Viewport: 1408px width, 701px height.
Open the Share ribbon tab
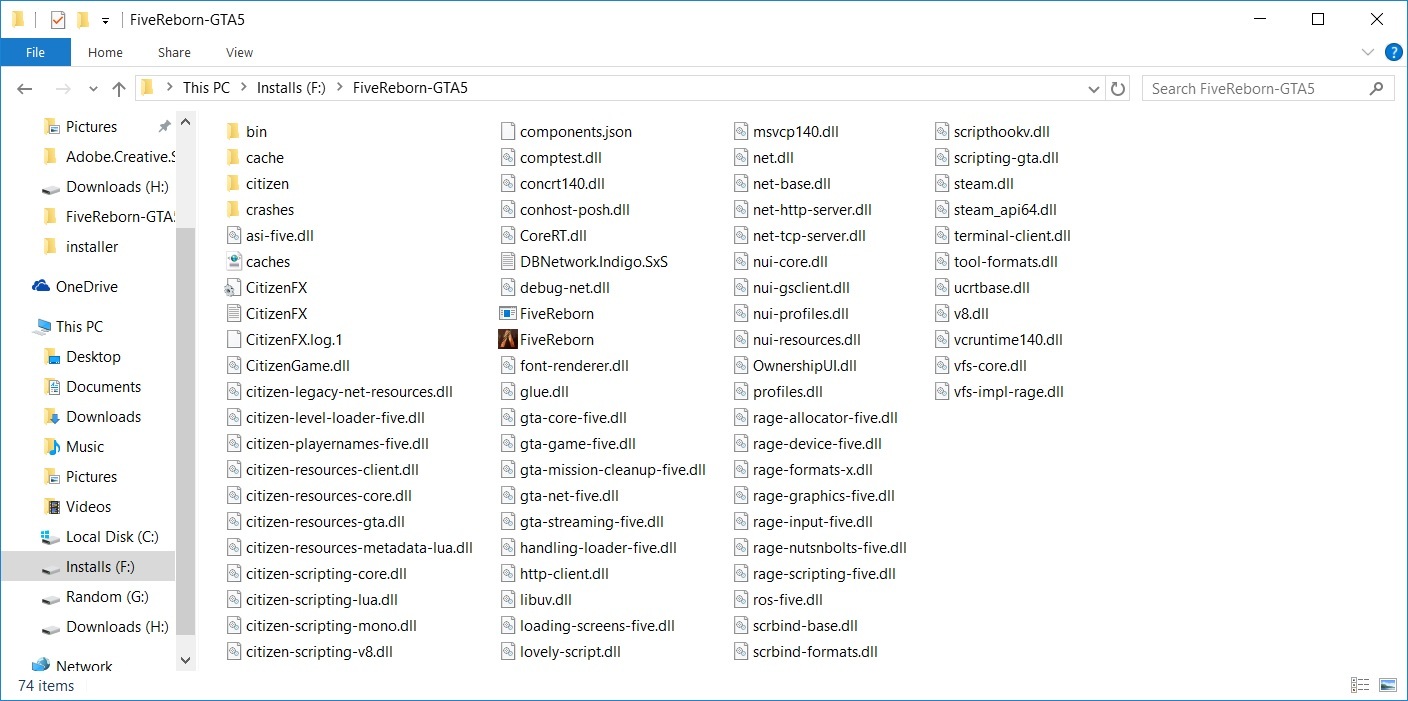click(174, 52)
